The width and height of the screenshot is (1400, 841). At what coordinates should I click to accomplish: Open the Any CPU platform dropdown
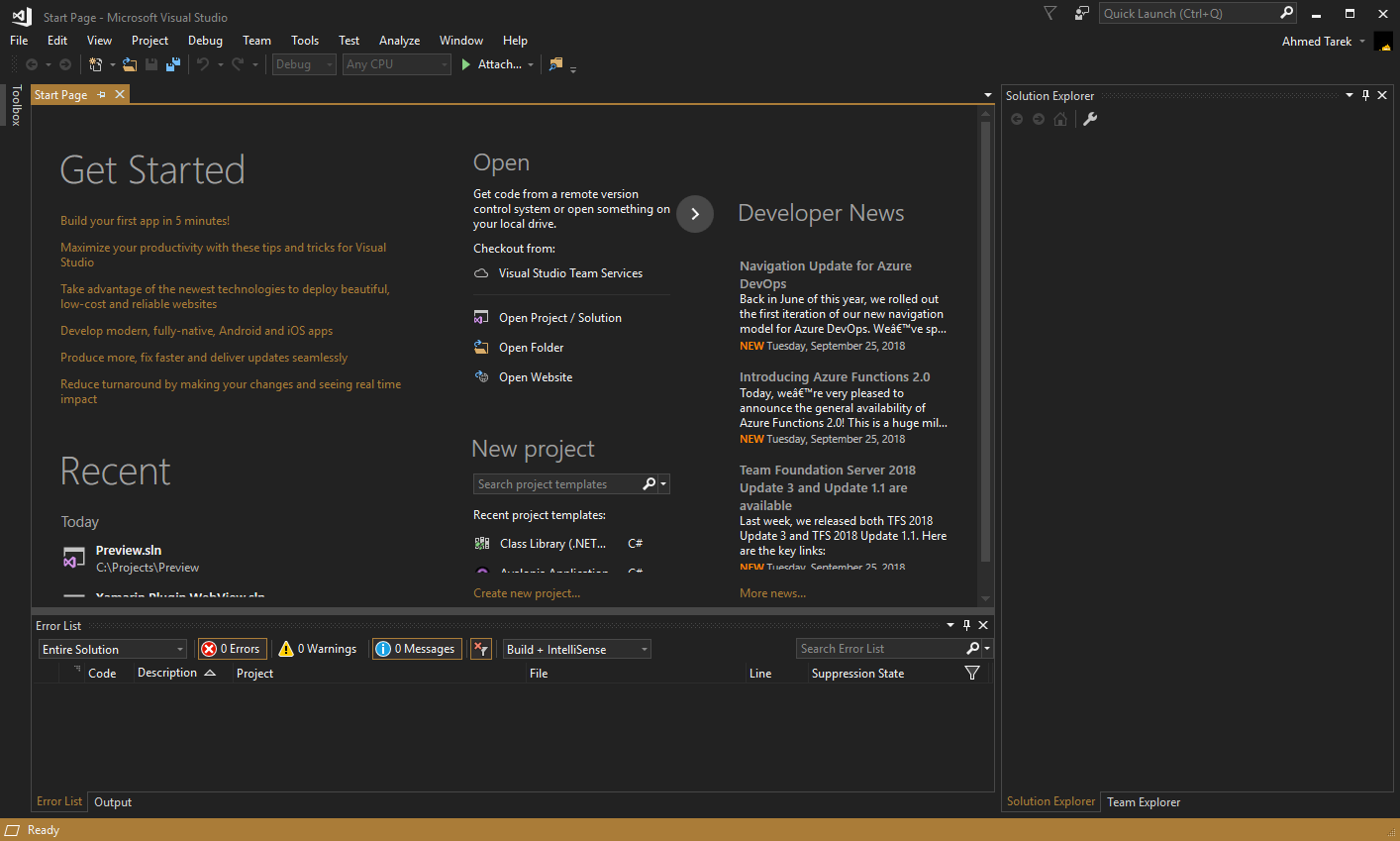point(398,64)
